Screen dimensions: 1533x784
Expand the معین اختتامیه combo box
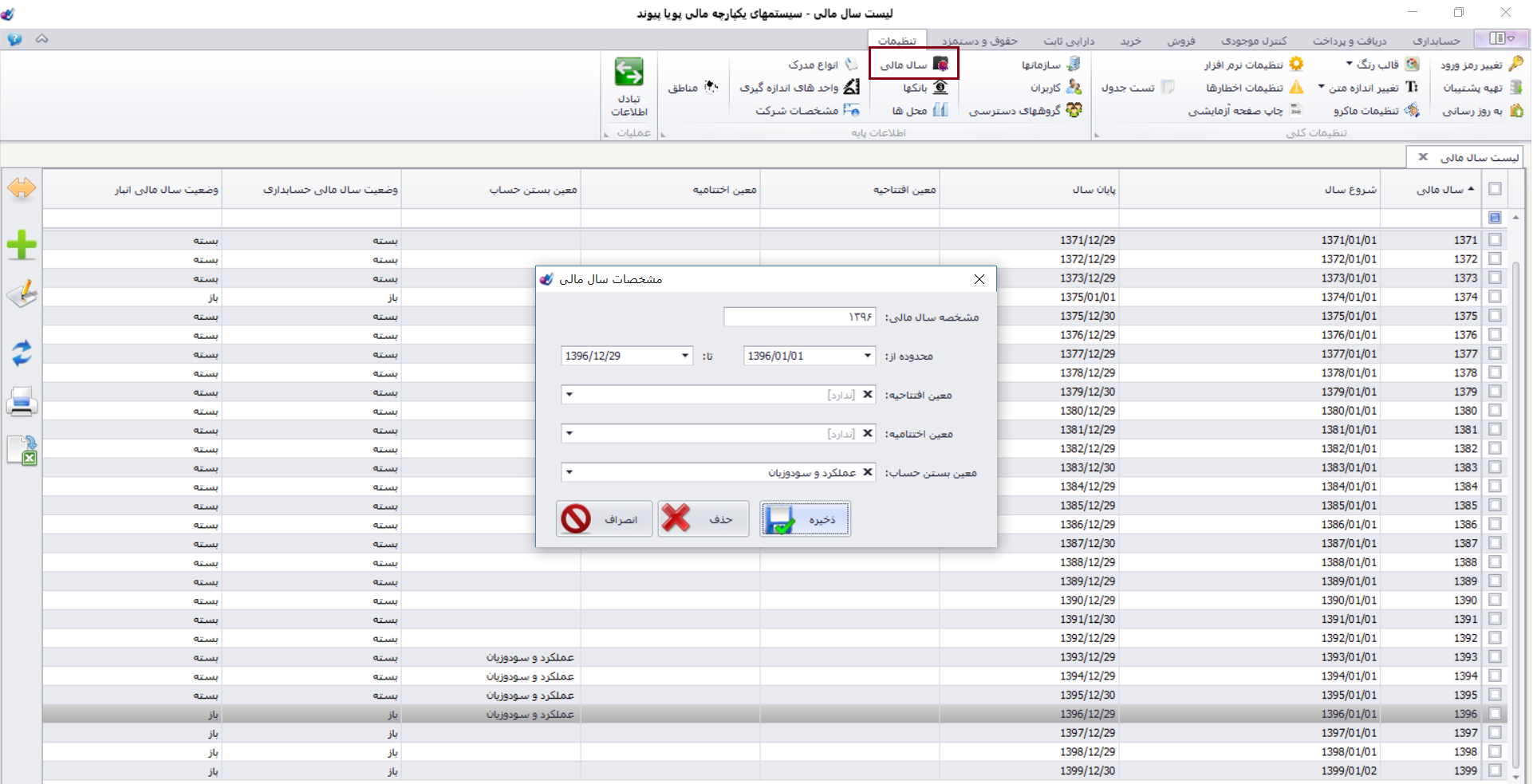(569, 434)
